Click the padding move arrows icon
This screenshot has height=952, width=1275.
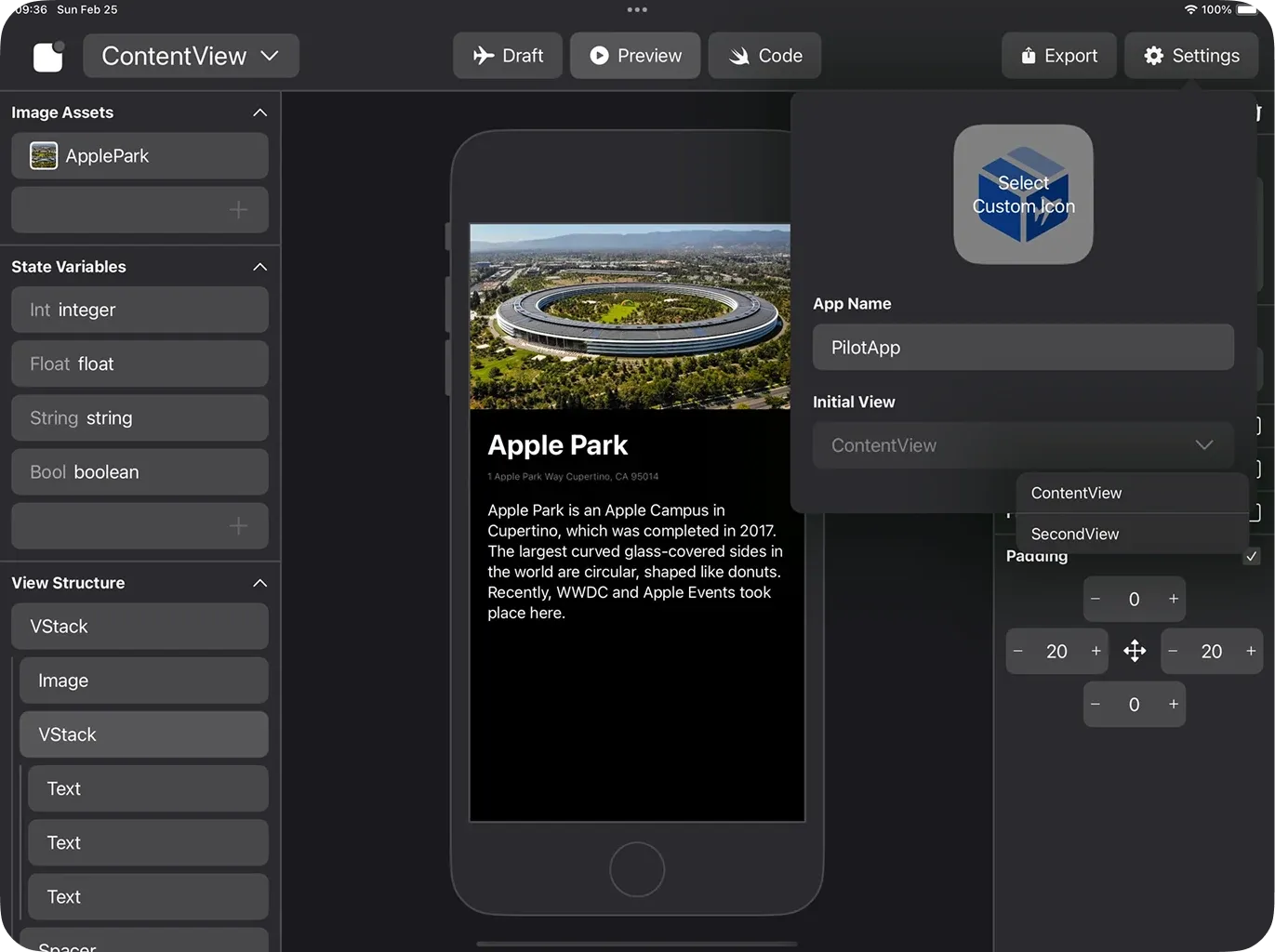click(1135, 651)
